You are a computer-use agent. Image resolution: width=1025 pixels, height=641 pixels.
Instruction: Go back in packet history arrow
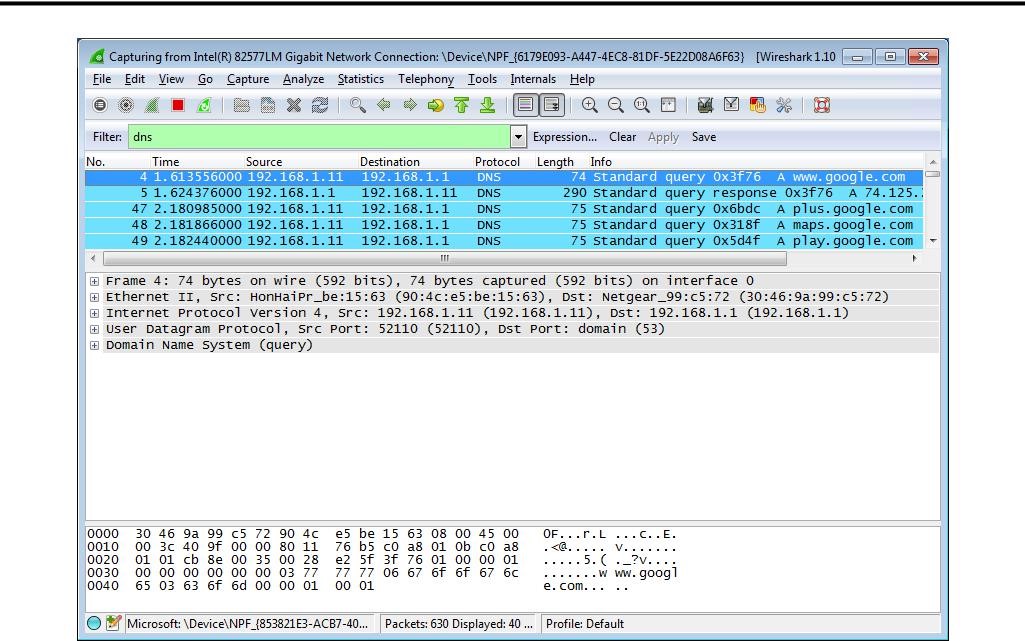pos(384,105)
